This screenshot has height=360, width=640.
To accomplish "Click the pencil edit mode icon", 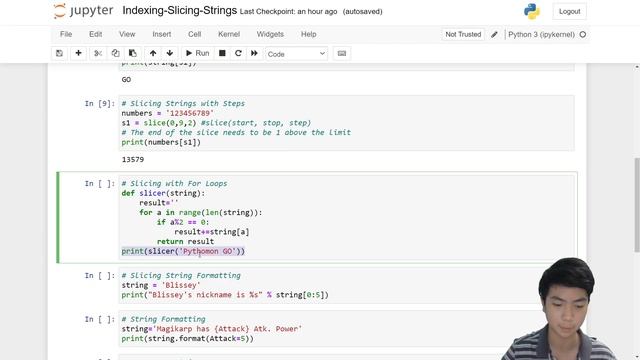I will [494, 35].
